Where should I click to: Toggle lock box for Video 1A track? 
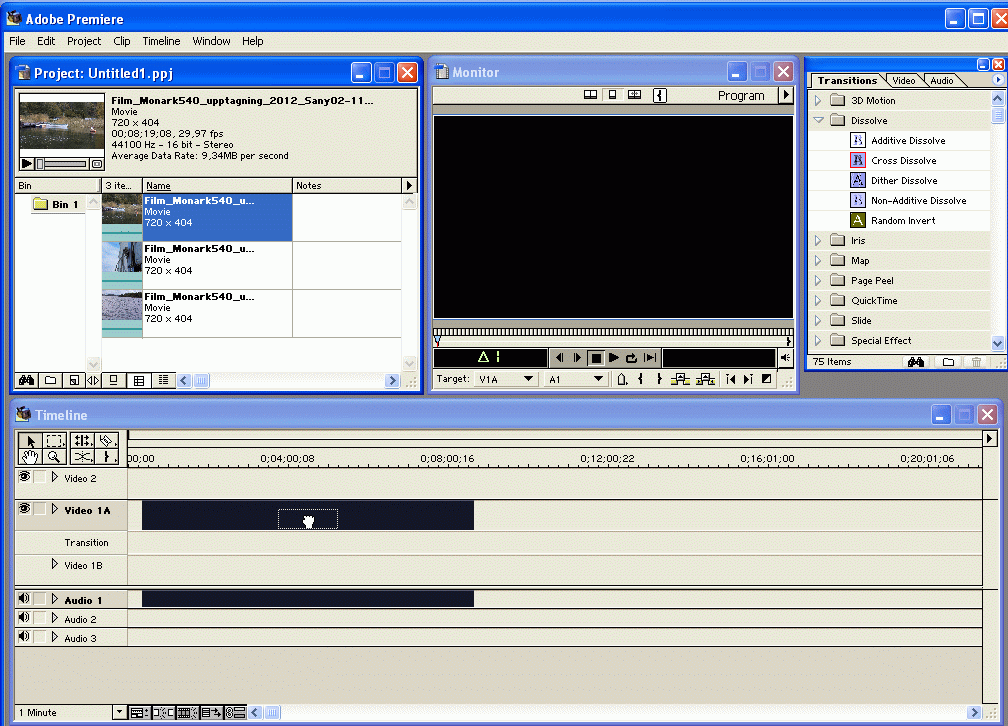40,509
